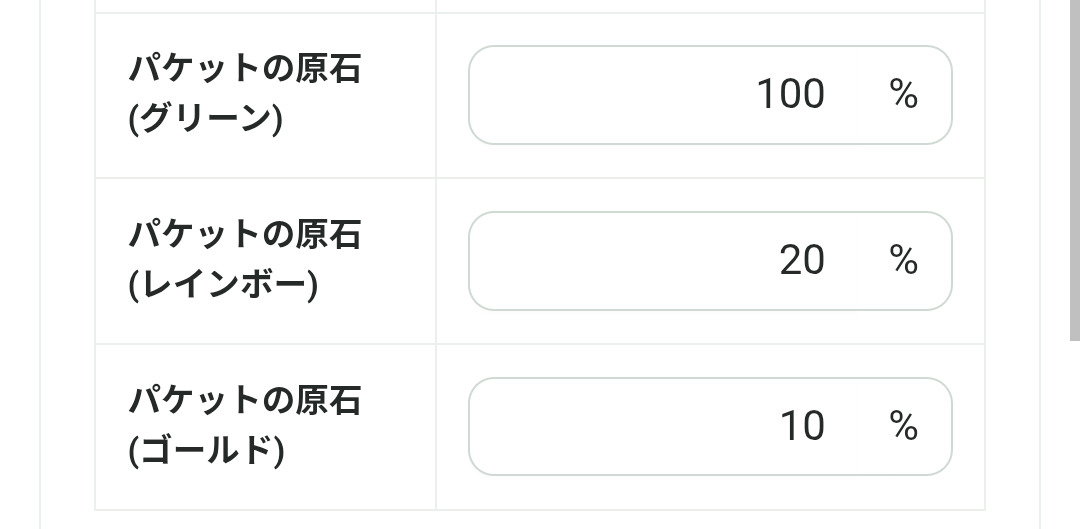Click the partially visible cell above 100 field
The width and height of the screenshot is (1080, 529).
pos(710,6)
